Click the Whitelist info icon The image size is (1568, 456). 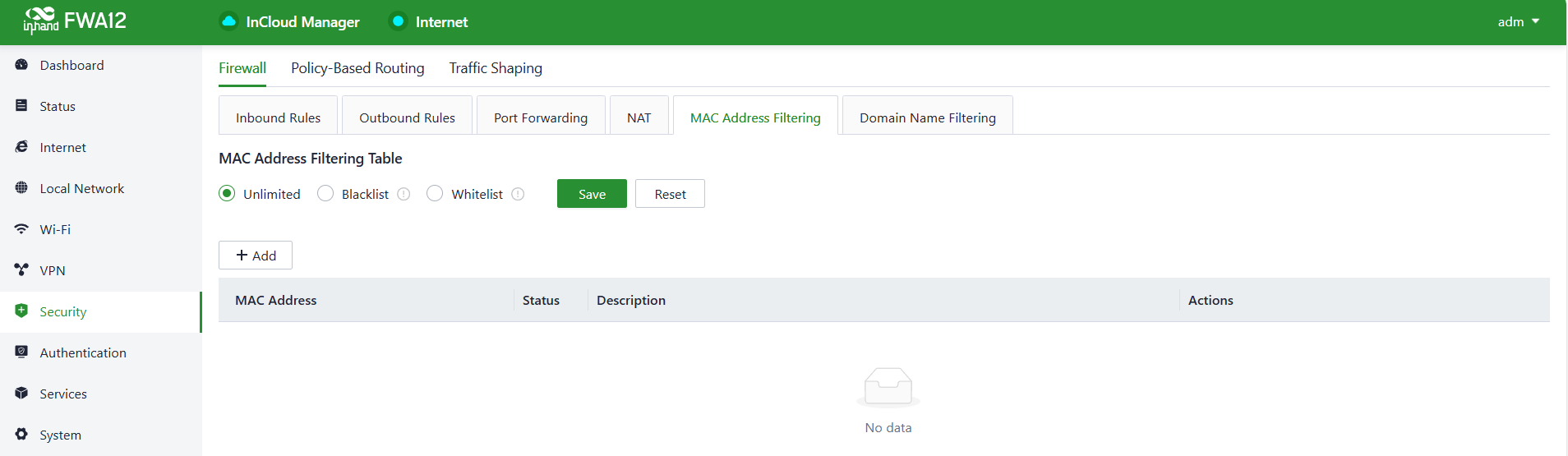(518, 194)
